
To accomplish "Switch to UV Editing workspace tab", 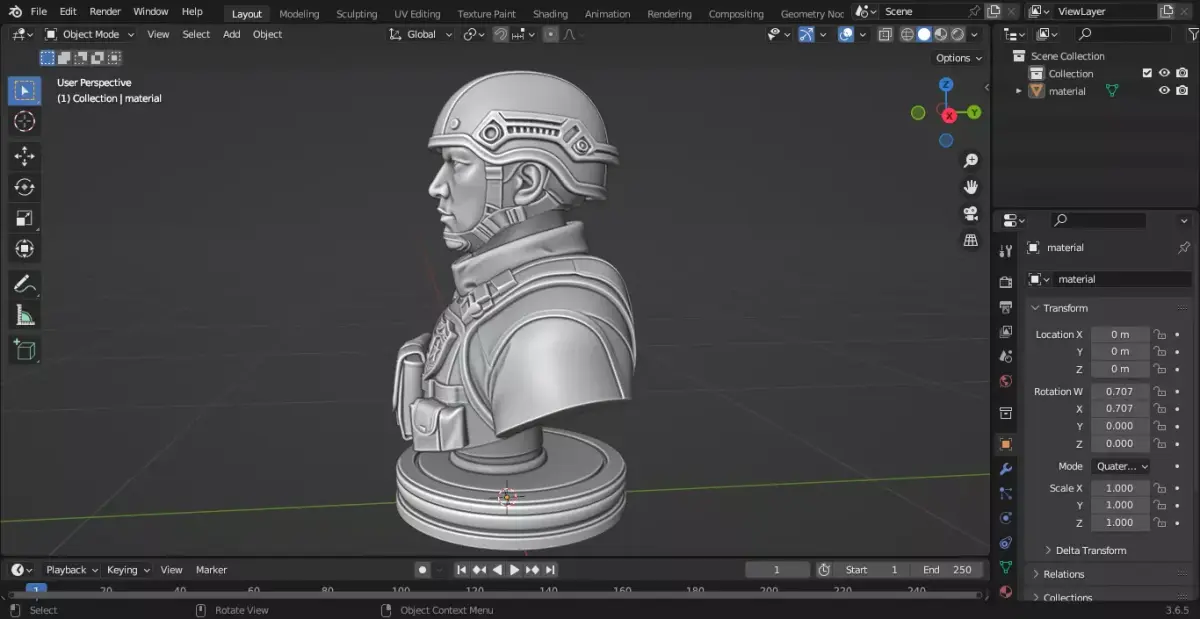I will coord(417,14).
